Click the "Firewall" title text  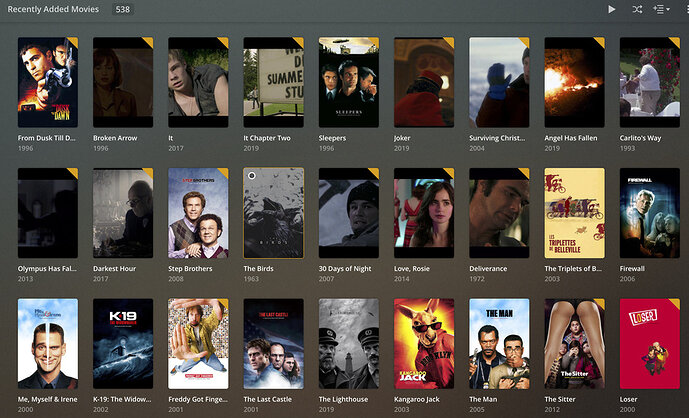(x=632, y=269)
